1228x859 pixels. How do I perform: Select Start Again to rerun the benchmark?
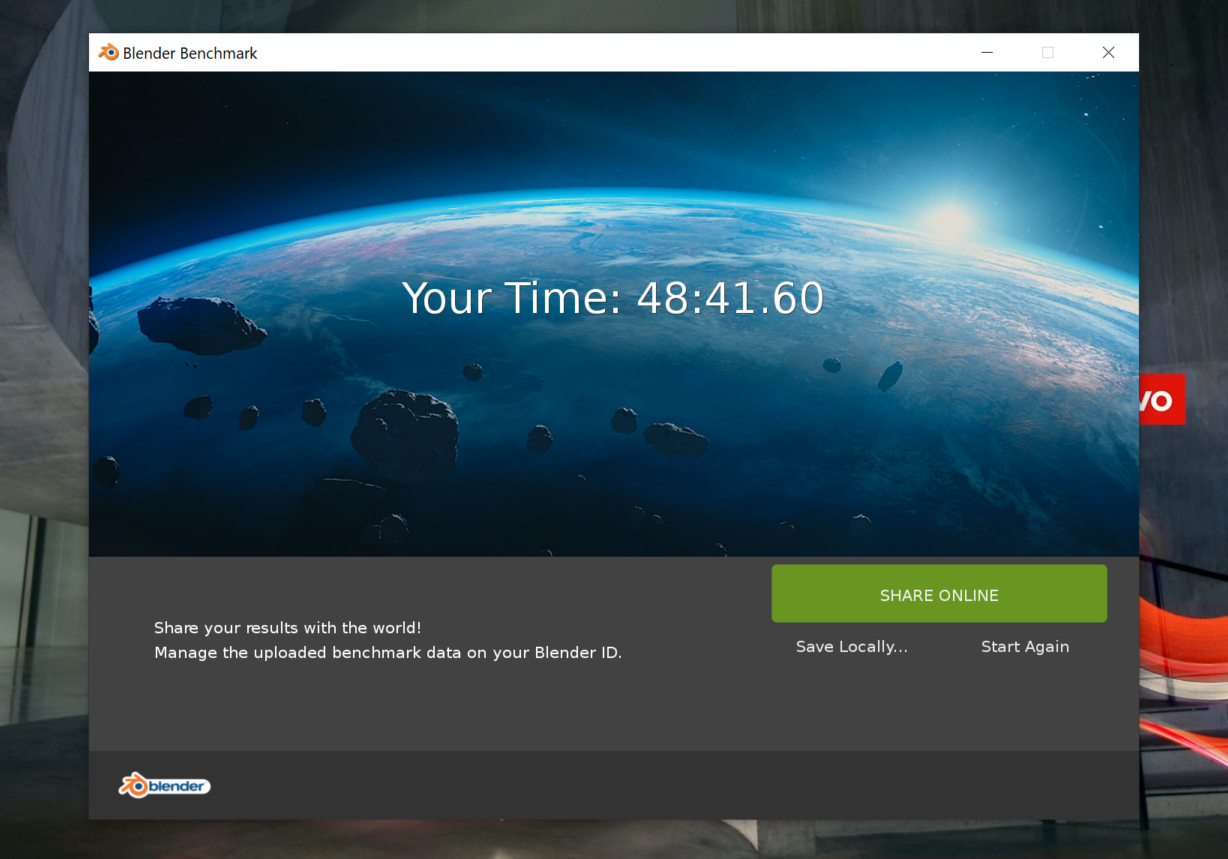pos(1024,647)
